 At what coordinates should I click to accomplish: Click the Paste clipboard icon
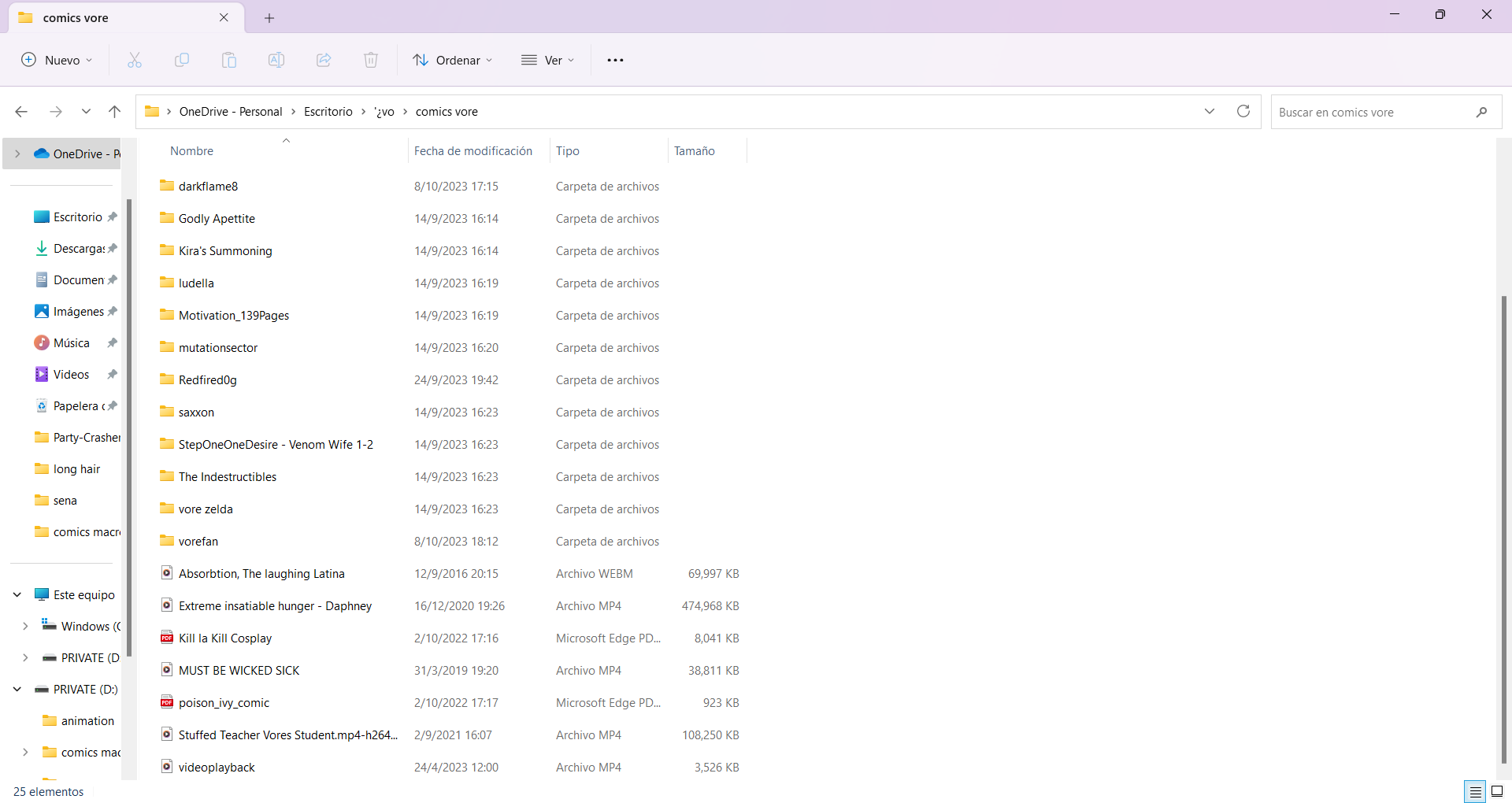click(x=229, y=60)
